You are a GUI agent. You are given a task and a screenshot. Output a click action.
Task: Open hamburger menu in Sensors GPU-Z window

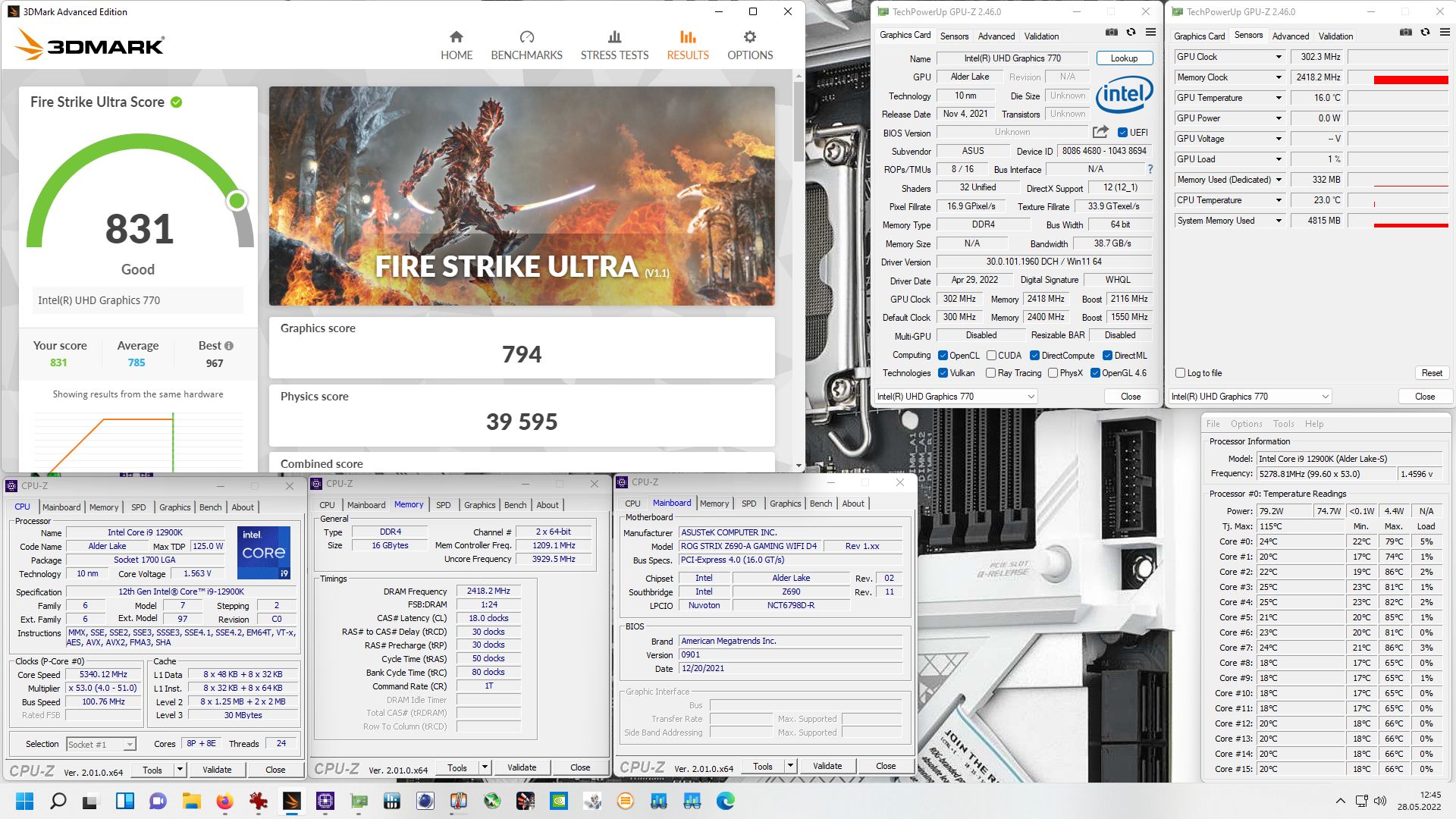pos(1445,32)
